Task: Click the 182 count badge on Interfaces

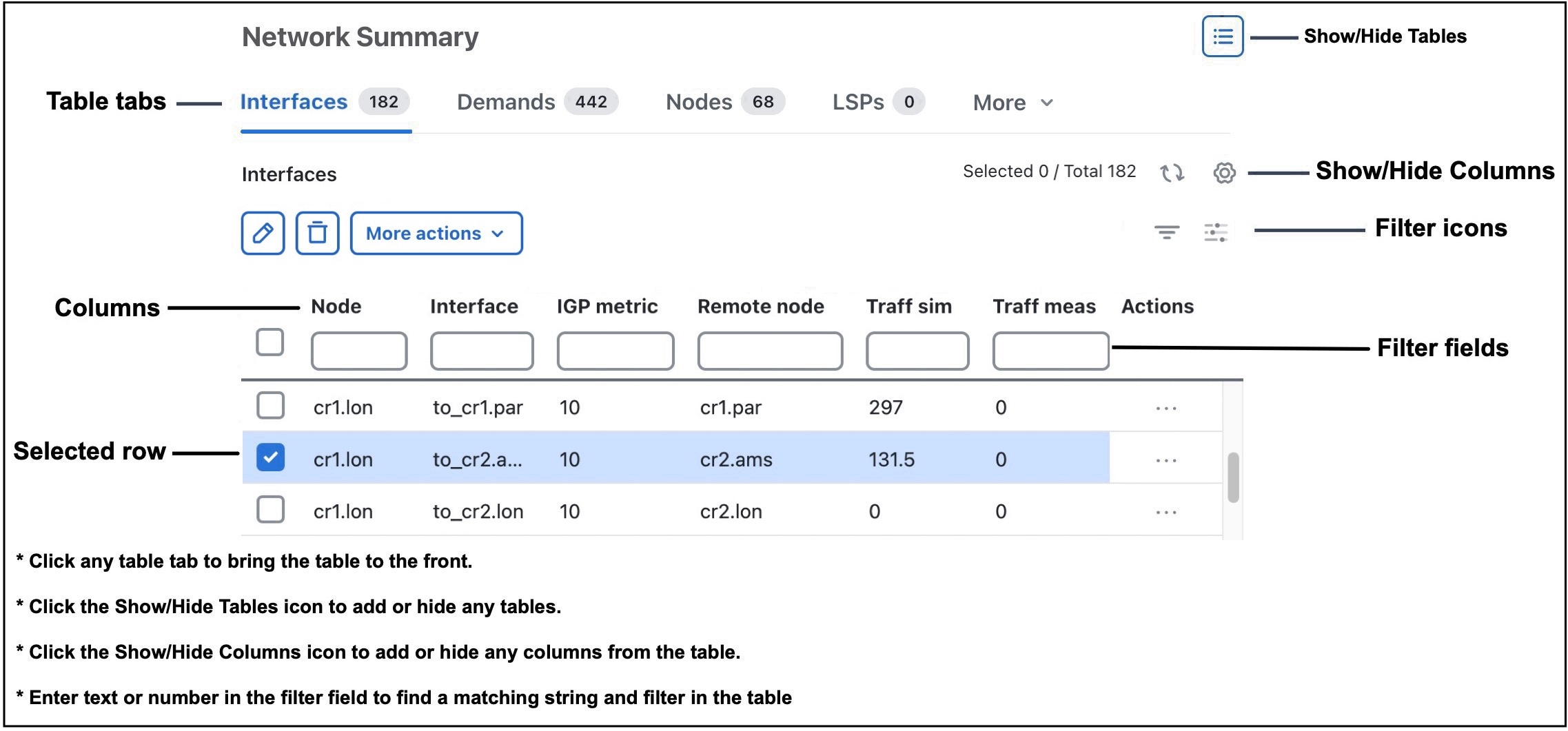Action: coord(384,102)
